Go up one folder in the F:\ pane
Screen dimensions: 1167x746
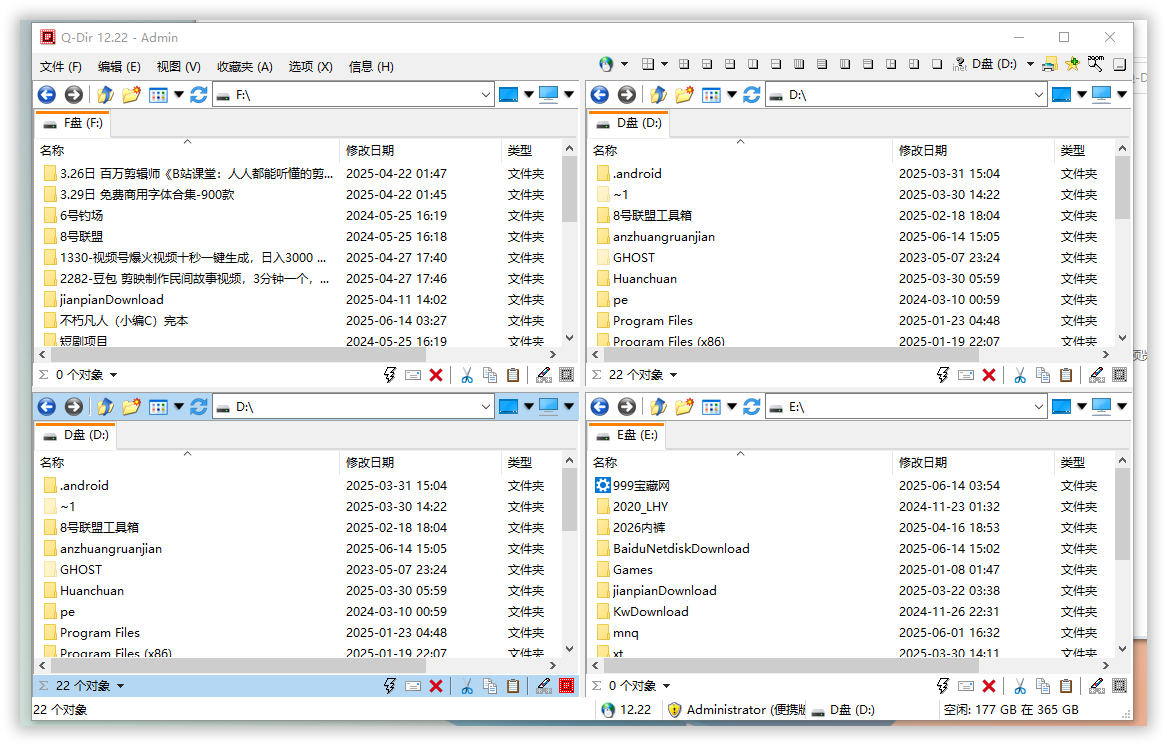(x=105, y=95)
